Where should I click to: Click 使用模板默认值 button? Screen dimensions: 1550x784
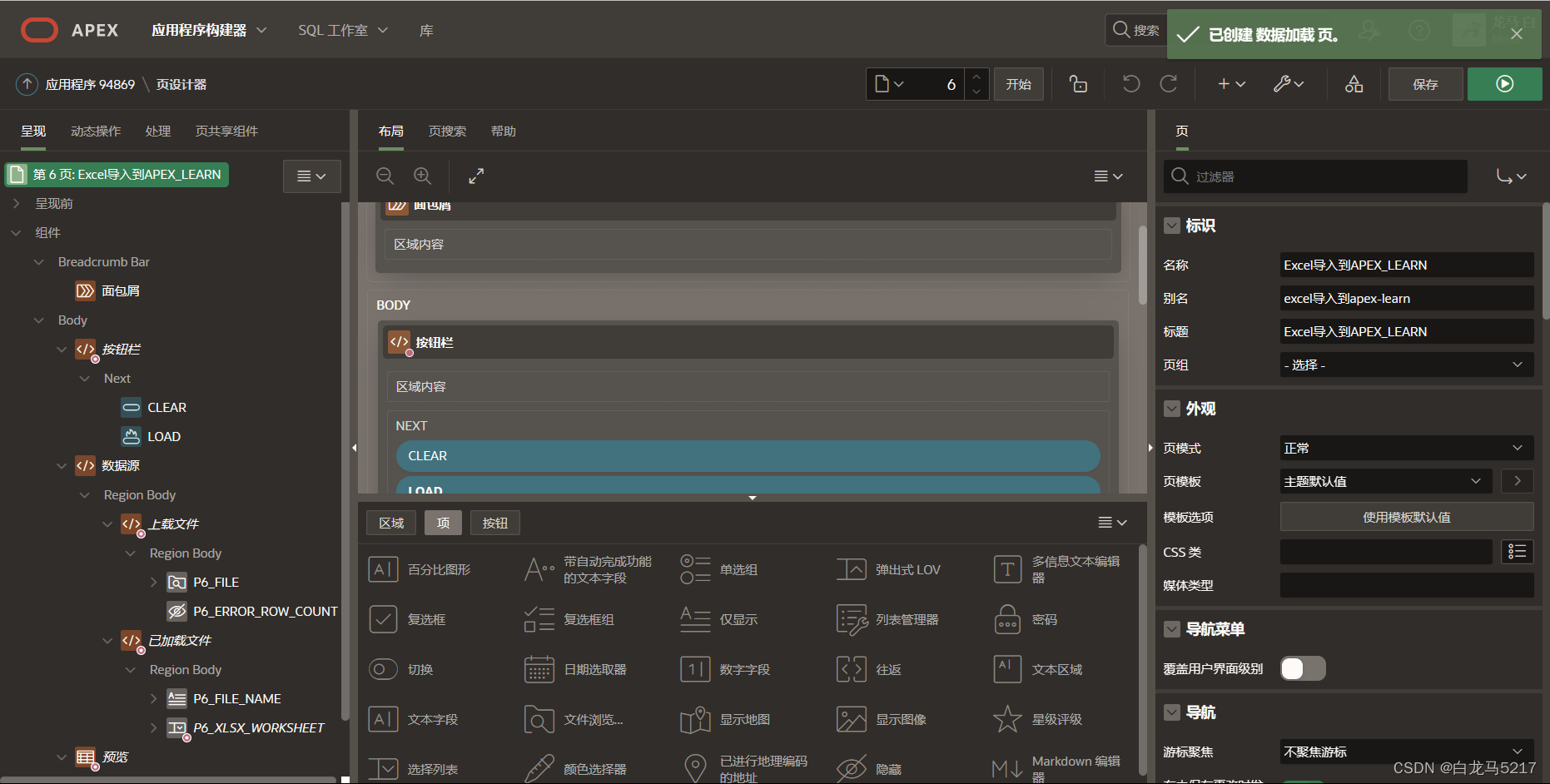tap(1407, 517)
